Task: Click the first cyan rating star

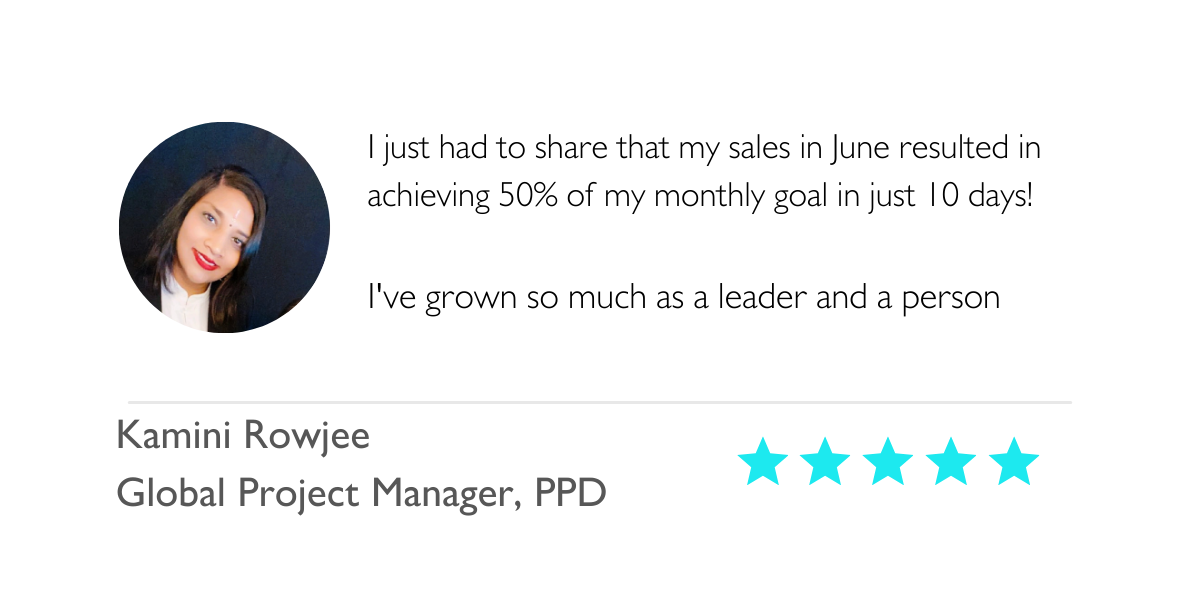Action: 763,461
